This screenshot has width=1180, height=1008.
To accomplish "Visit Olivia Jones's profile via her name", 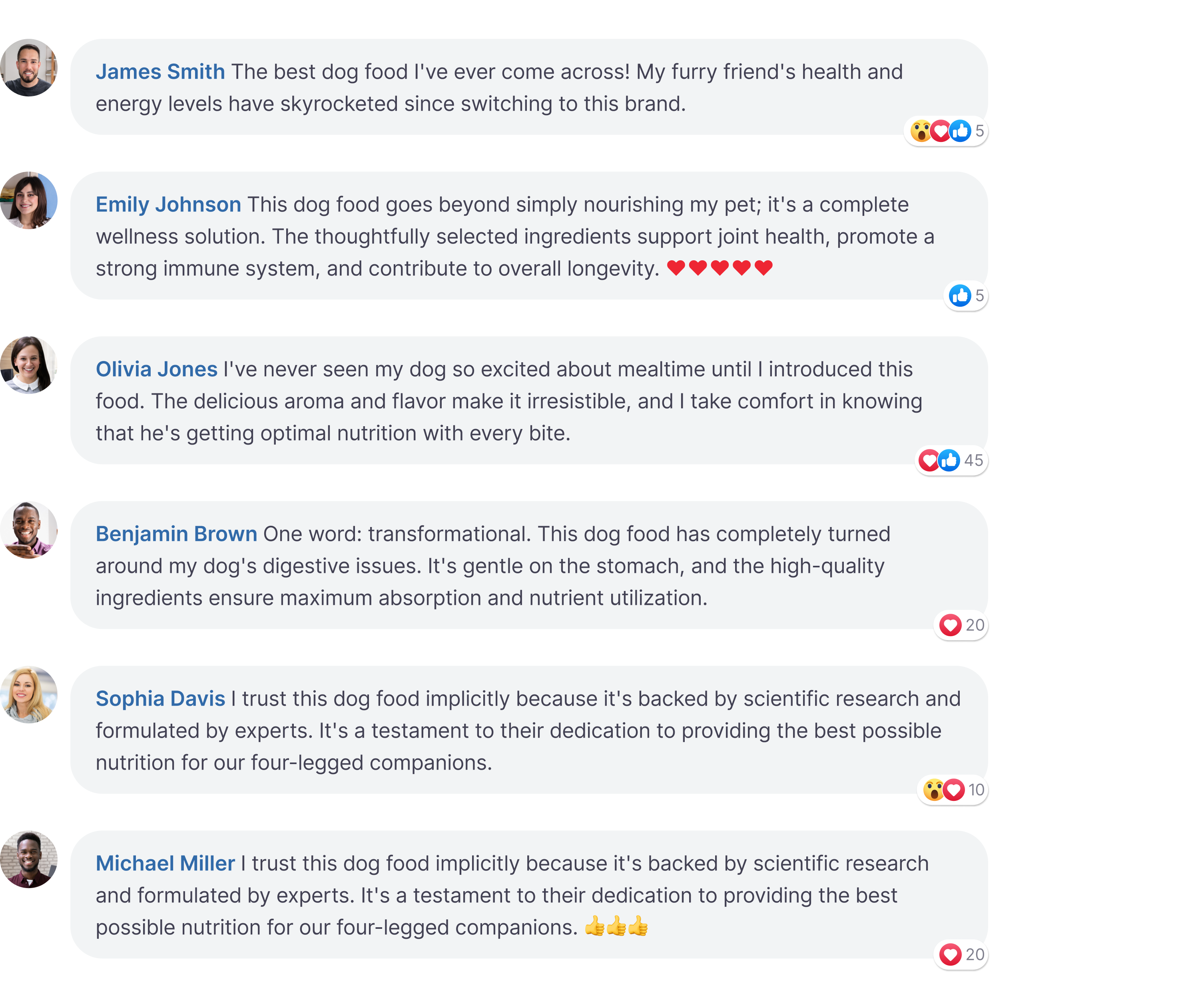I will coord(156,369).
